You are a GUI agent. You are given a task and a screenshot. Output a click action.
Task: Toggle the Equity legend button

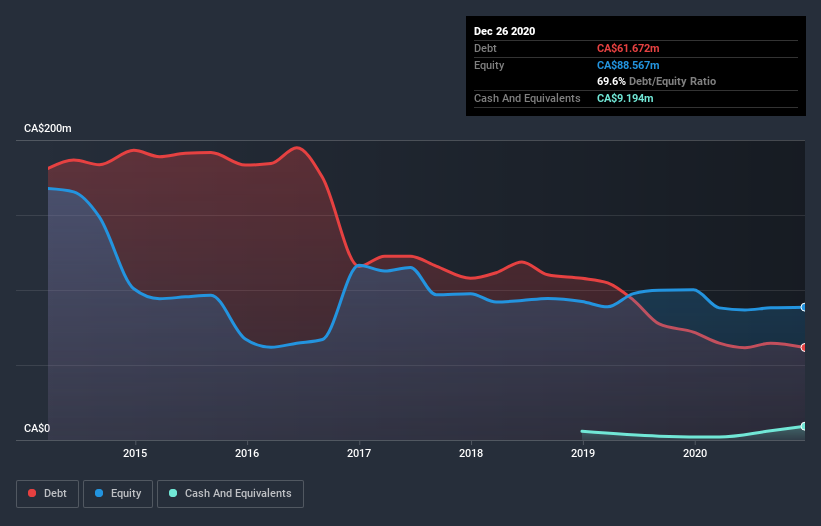click(x=118, y=494)
